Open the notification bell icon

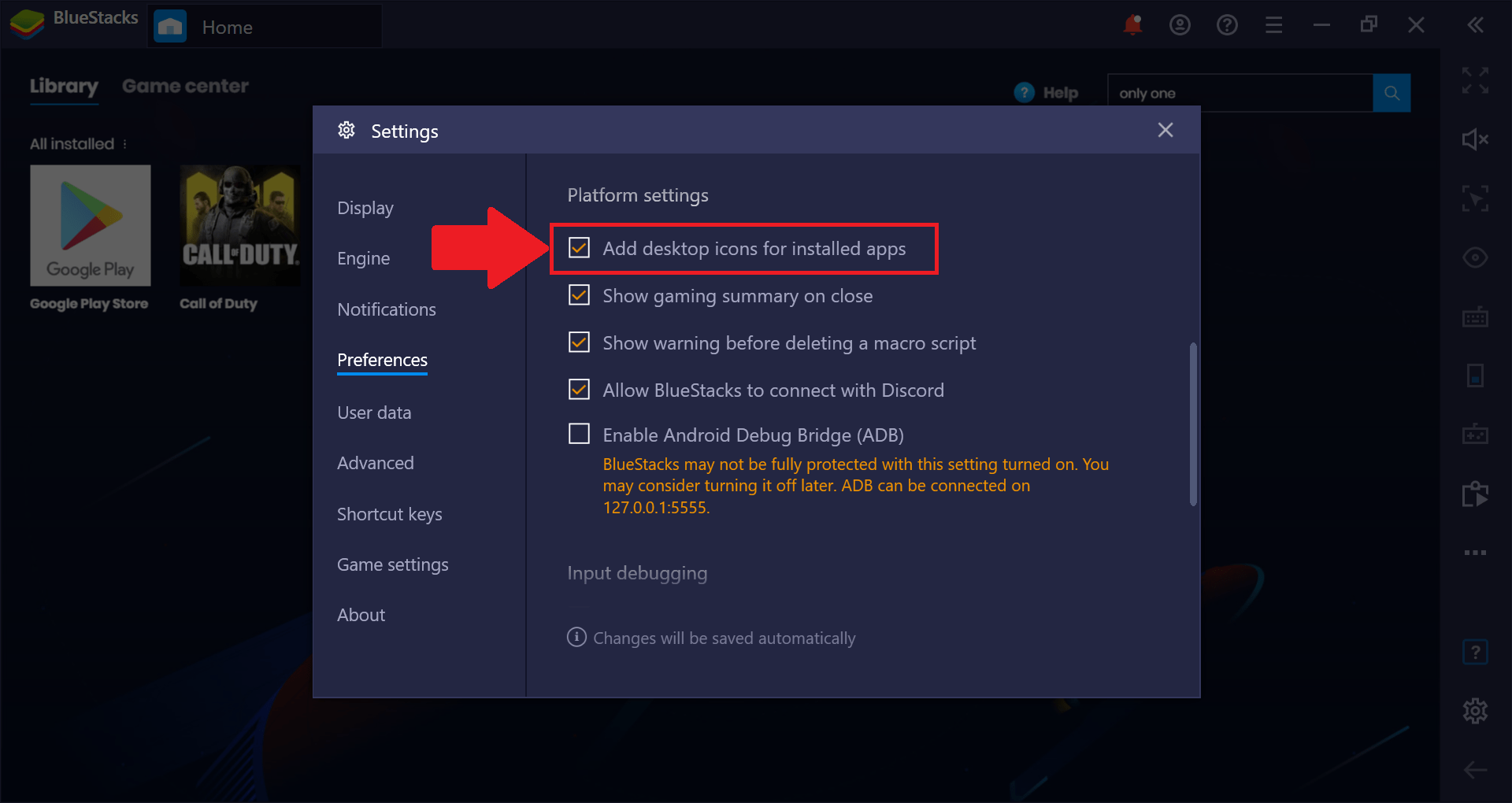(1132, 25)
